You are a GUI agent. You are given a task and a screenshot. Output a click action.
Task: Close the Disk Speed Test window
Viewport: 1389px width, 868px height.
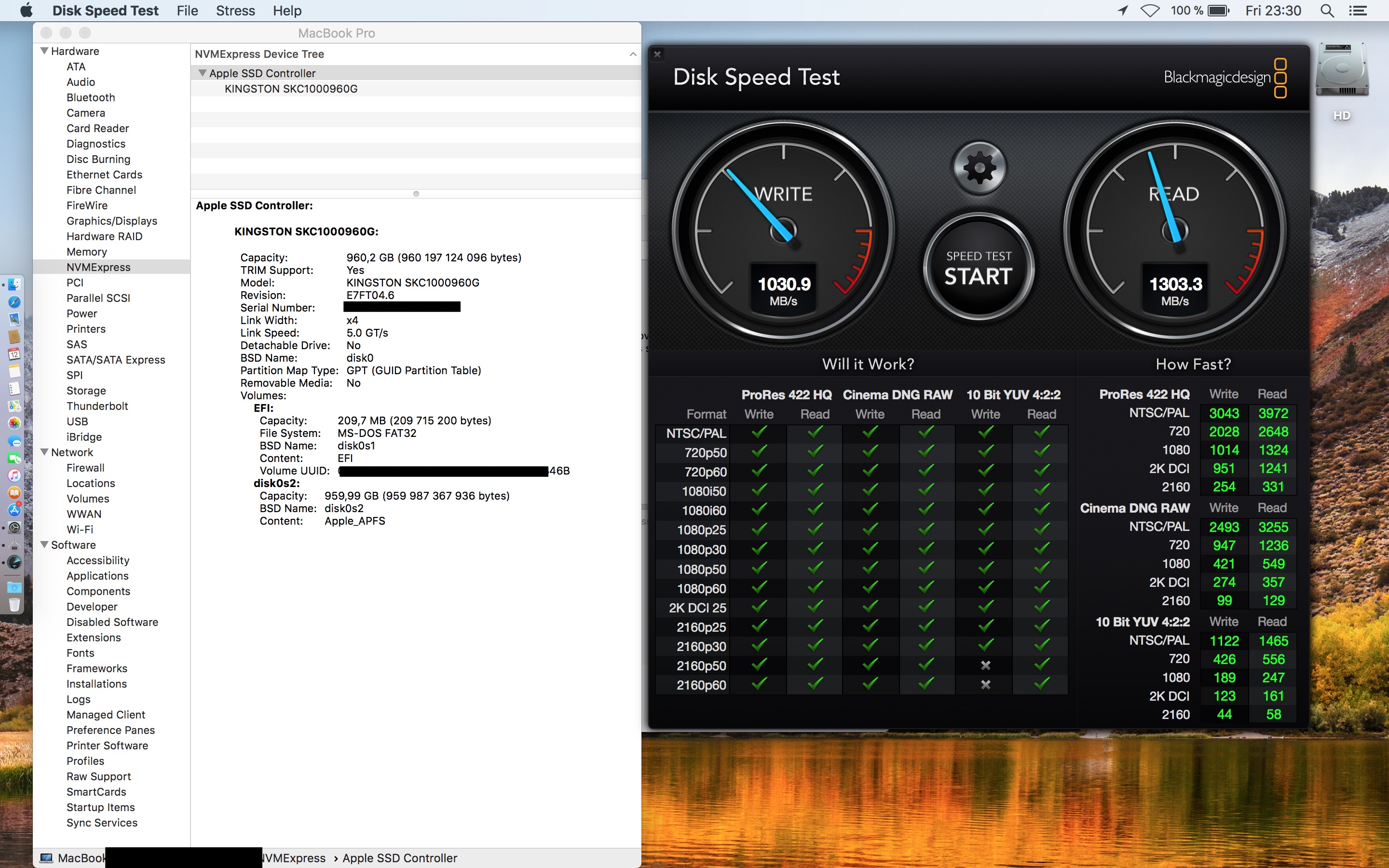pos(658,54)
